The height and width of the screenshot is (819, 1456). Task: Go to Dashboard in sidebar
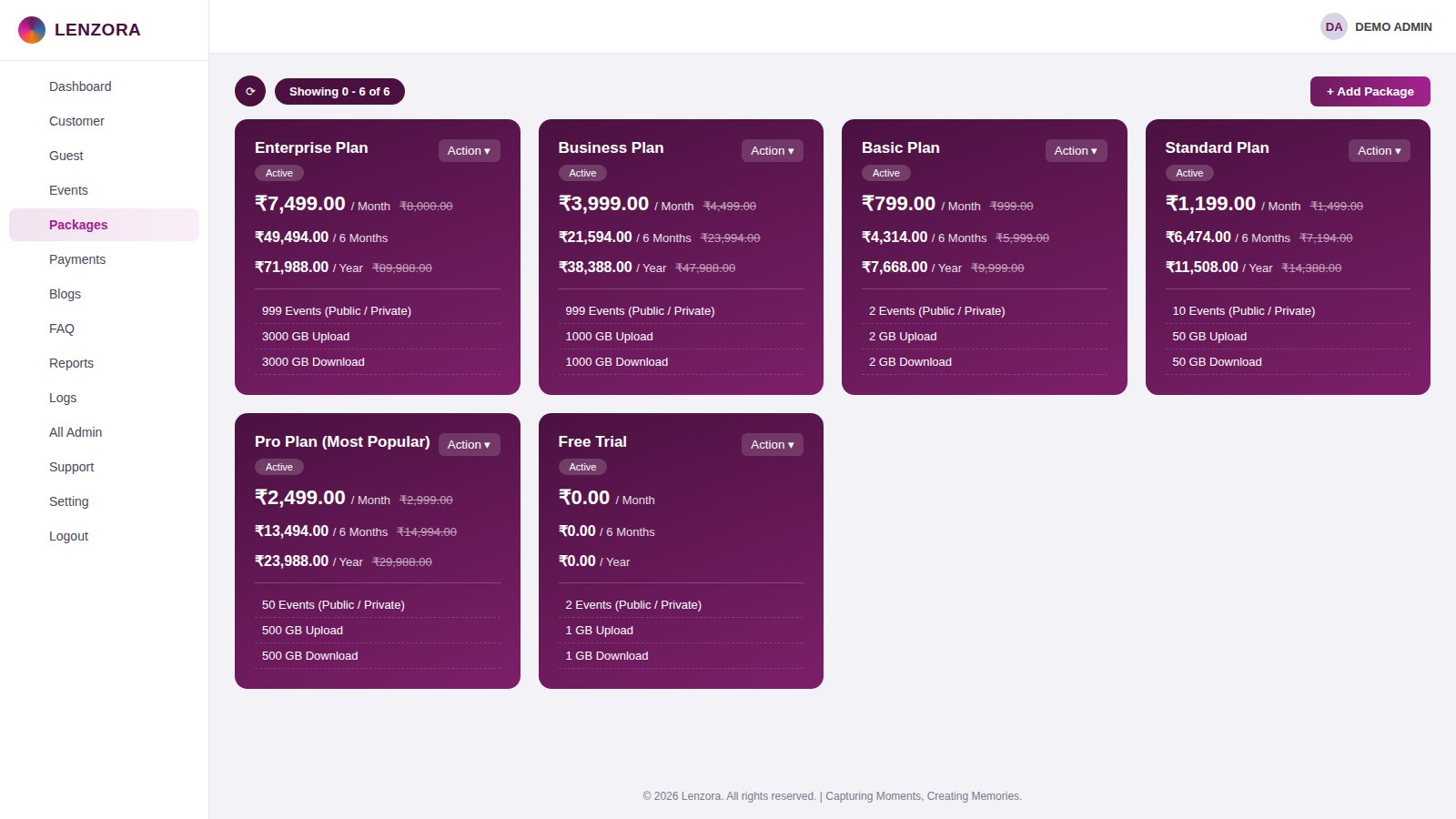tap(104, 86)
